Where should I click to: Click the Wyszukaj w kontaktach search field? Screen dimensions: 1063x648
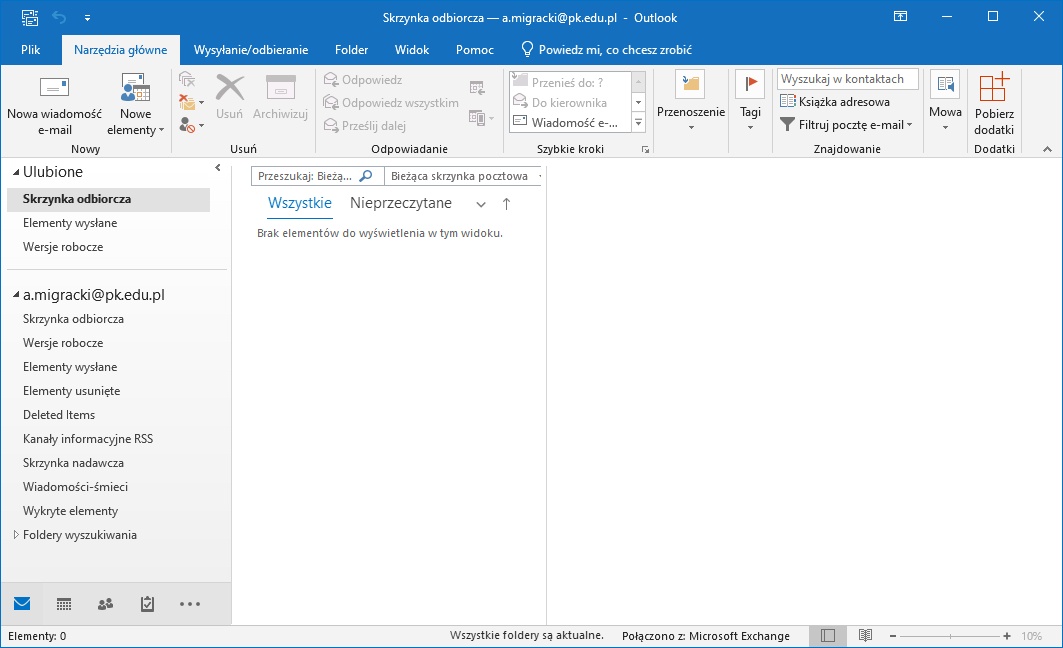pos(847,79)
